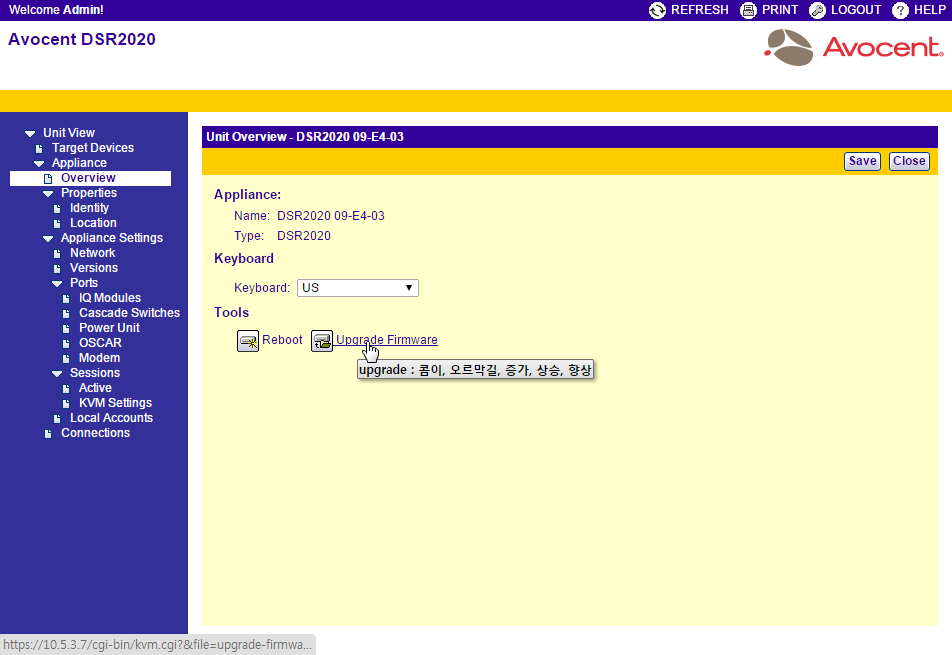Click the Close button
The image size is (952, 655).
pos(909,161)
